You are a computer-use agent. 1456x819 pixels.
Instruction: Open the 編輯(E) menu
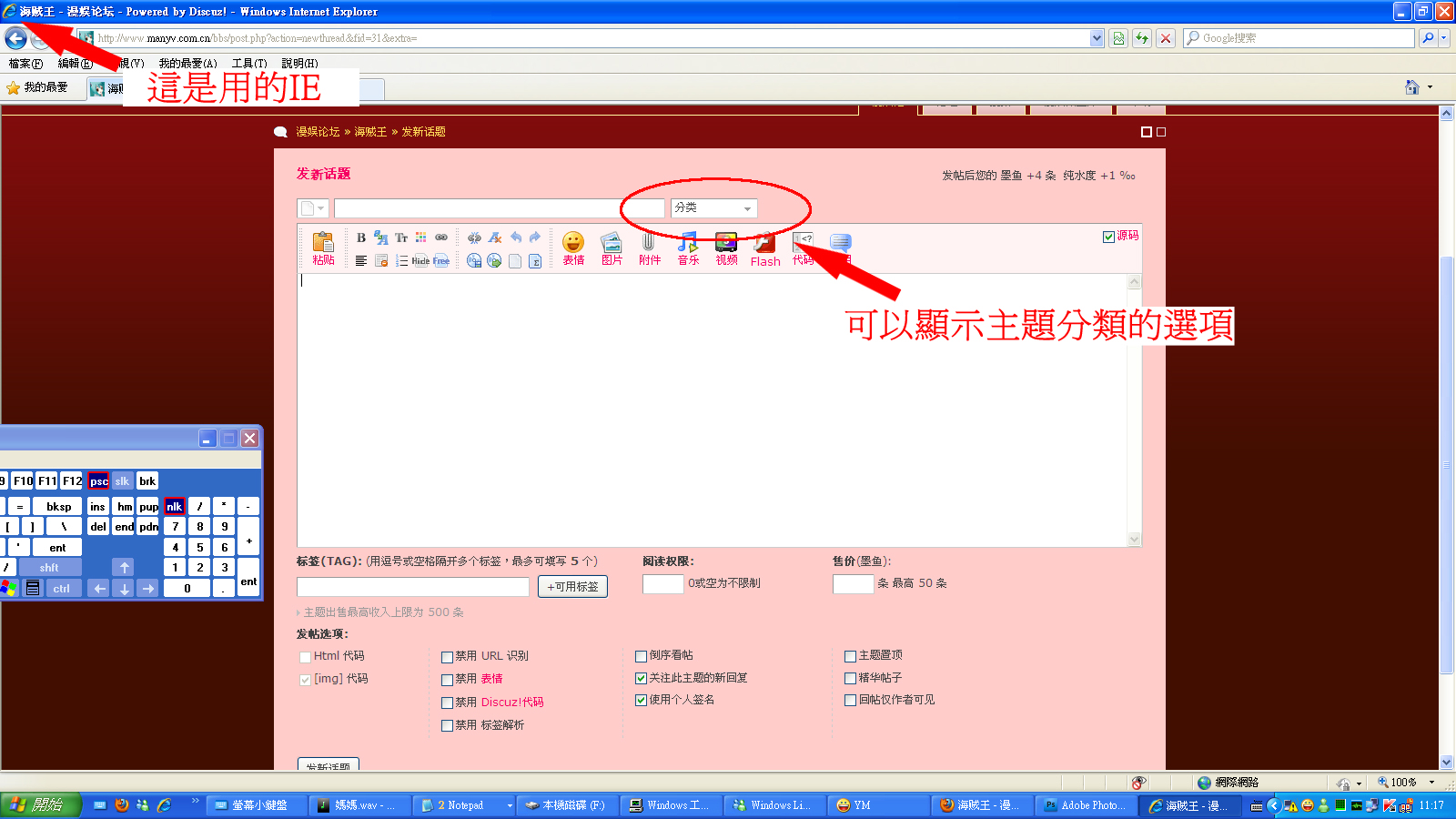[76, 64]
